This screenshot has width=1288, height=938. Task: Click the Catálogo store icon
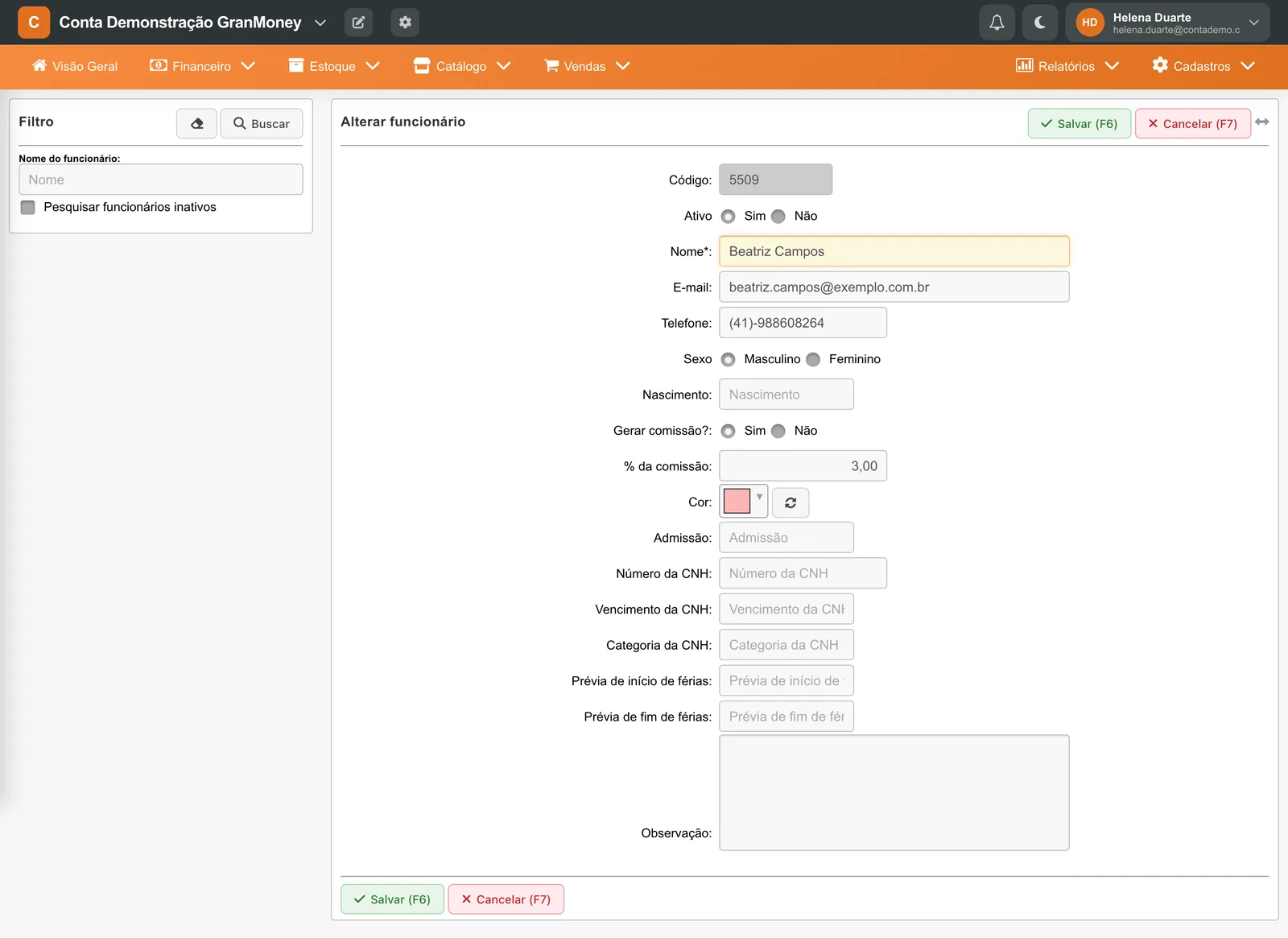click(x=422, y=65)
